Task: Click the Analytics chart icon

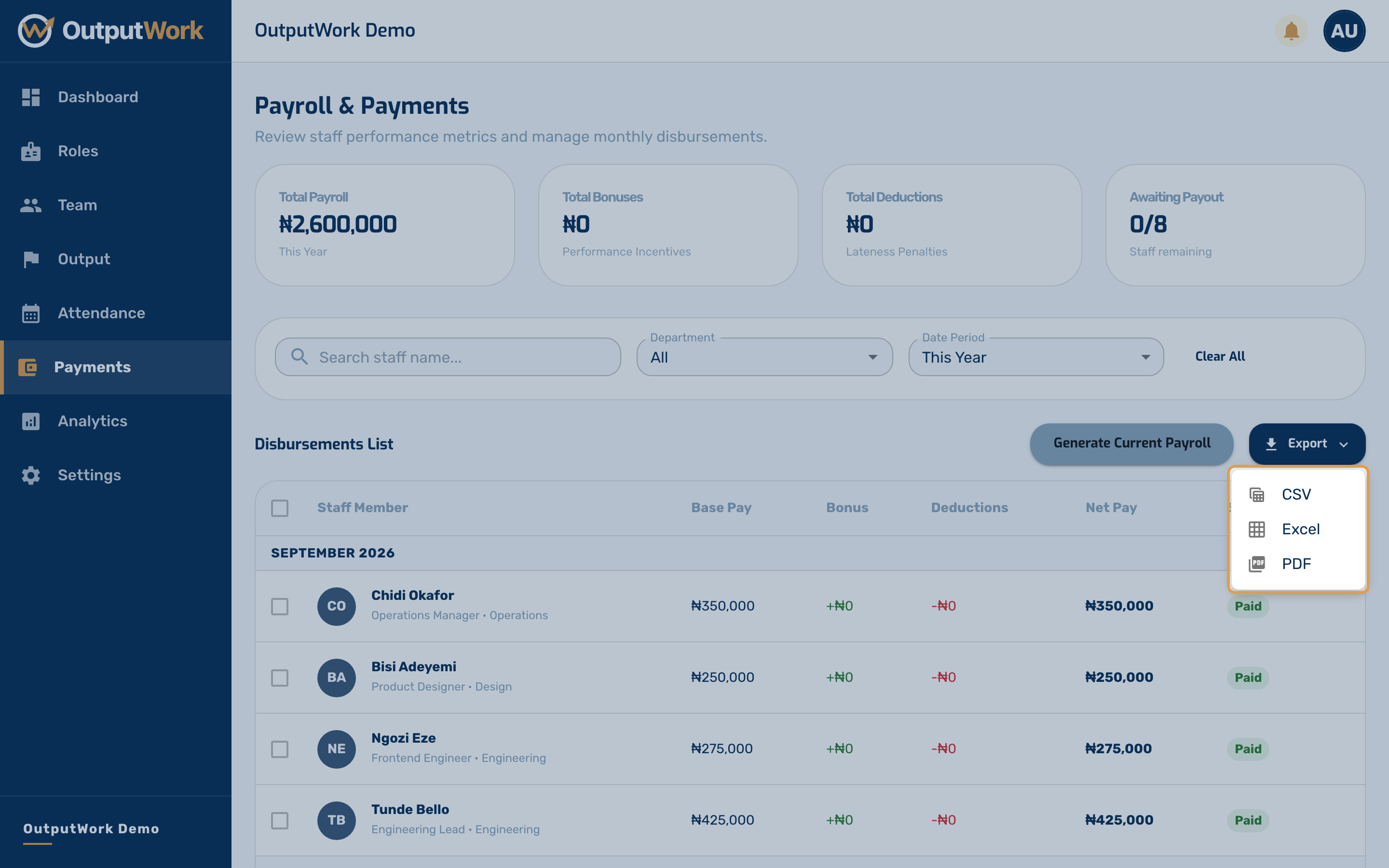Action: click(31, 421)
